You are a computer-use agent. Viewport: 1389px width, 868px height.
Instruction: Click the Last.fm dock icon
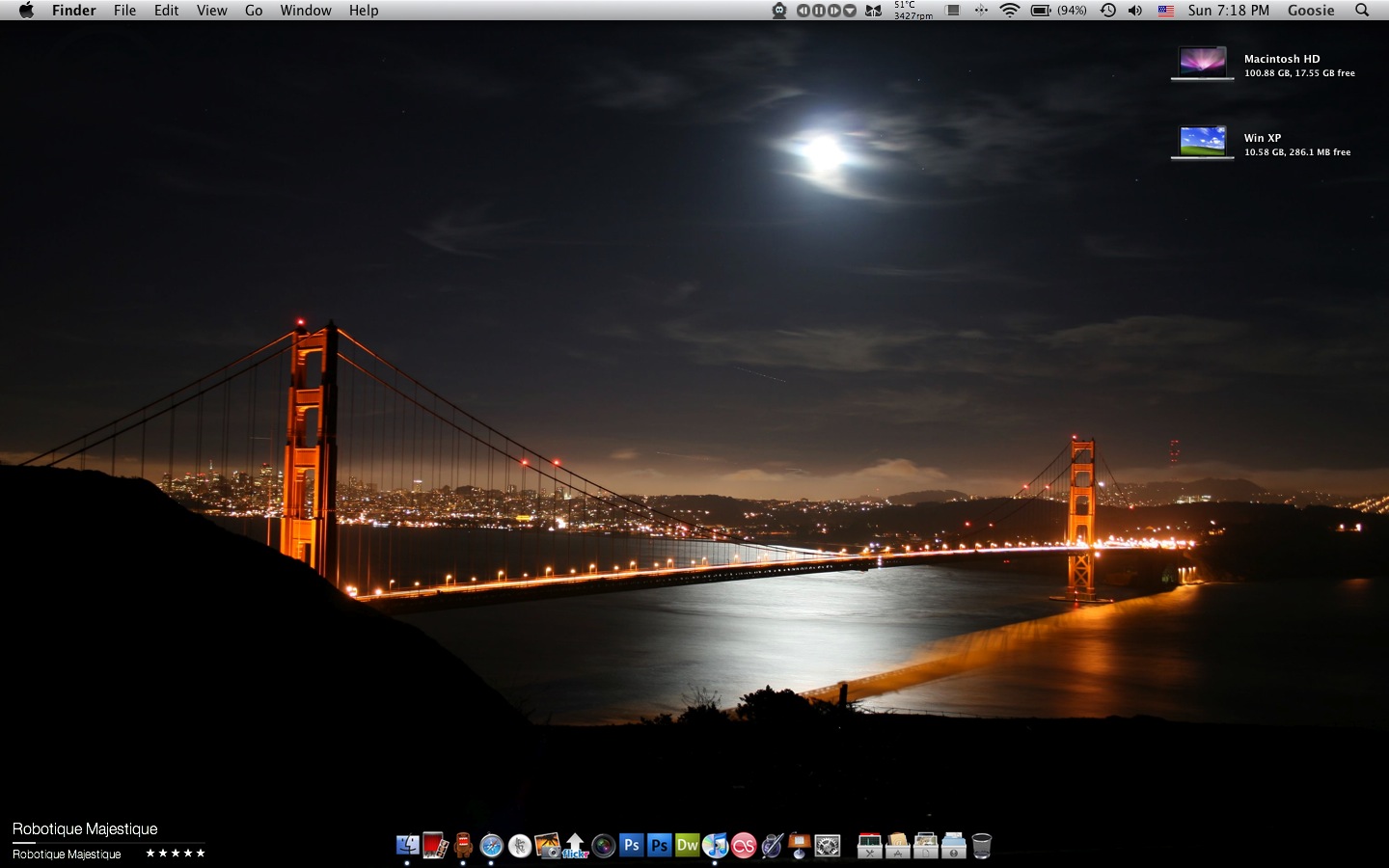[x=743, y=846]
